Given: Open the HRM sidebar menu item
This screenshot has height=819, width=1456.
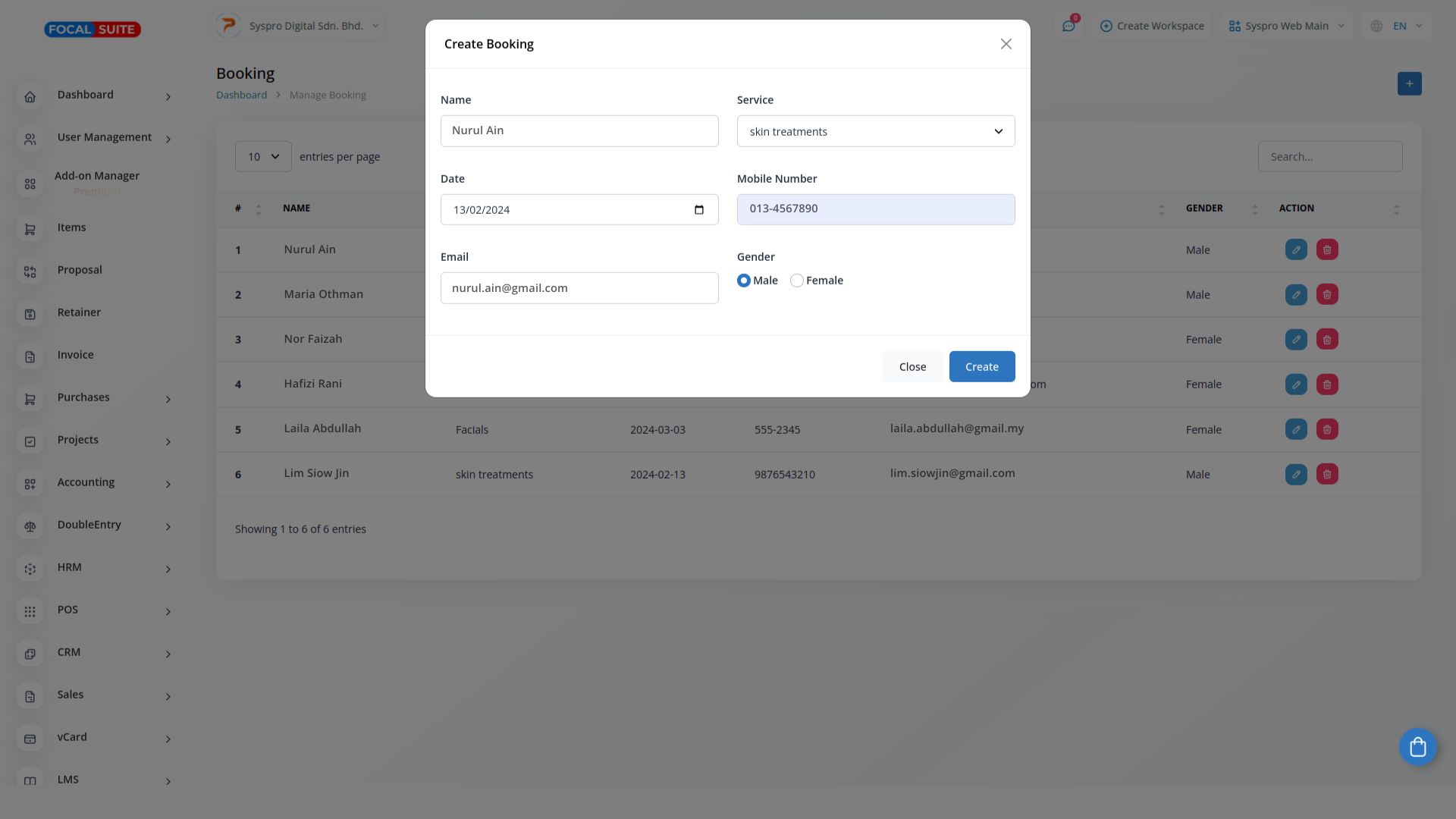Looking at the screenshot, I should coord(70,567).
